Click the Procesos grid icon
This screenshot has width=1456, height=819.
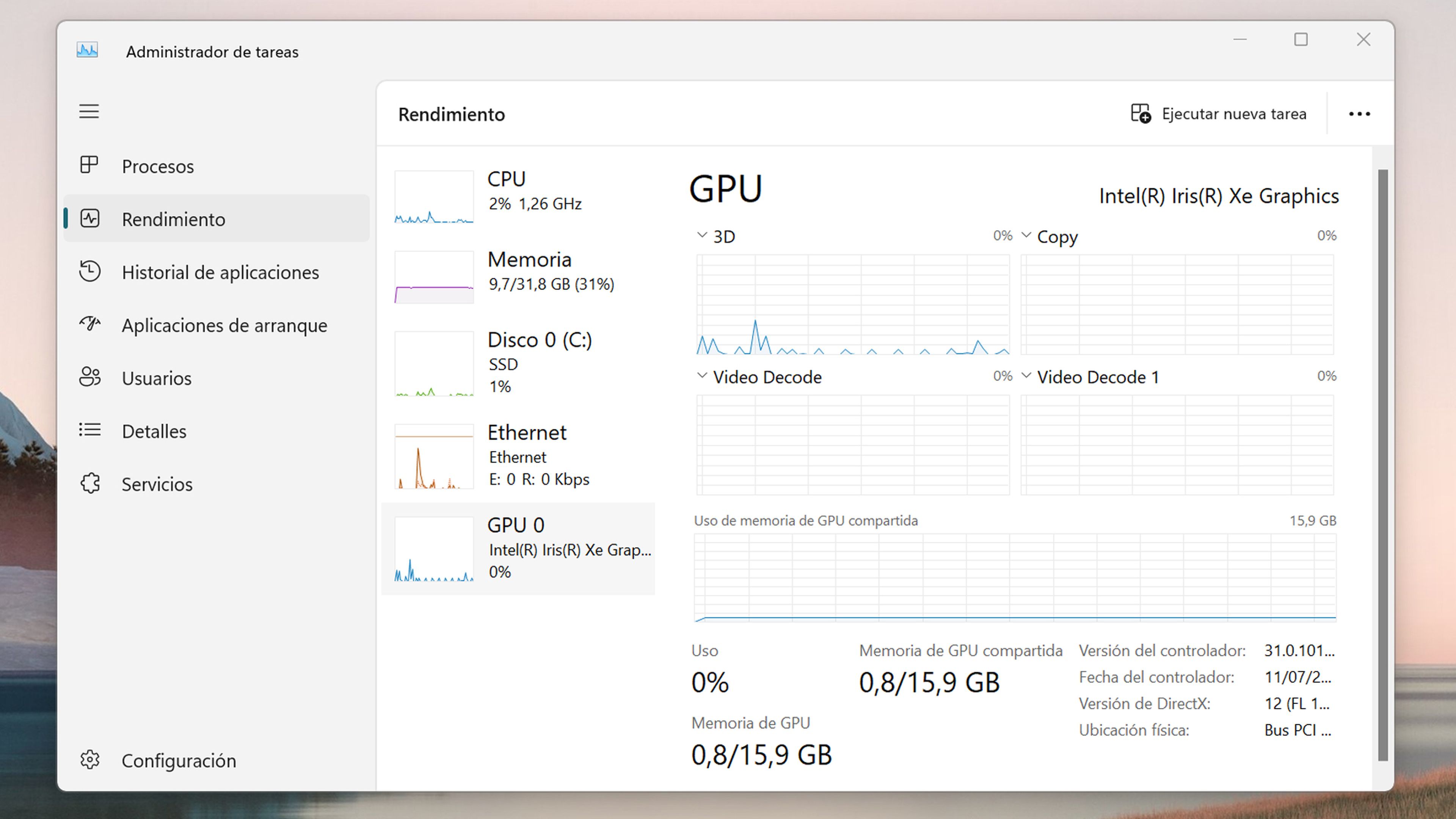point(89,165)
